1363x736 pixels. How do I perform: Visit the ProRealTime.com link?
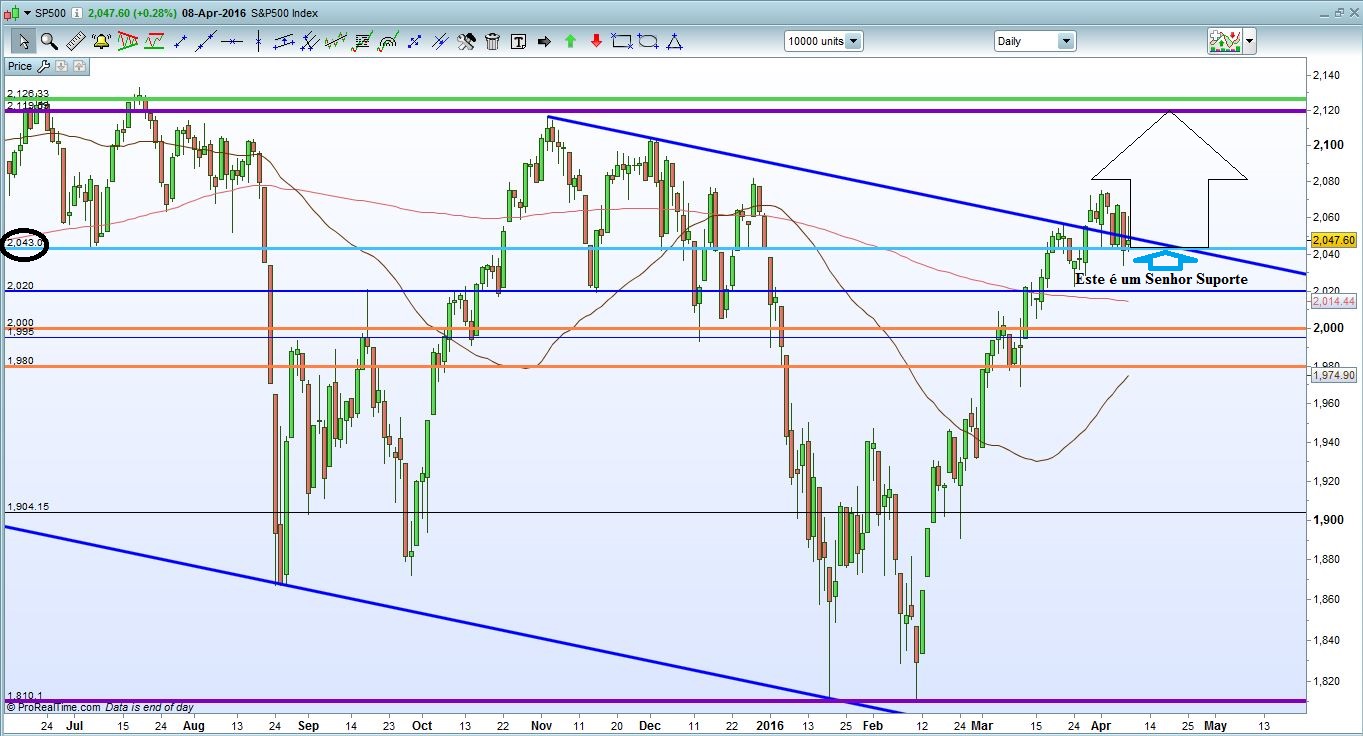click(57, 707)
